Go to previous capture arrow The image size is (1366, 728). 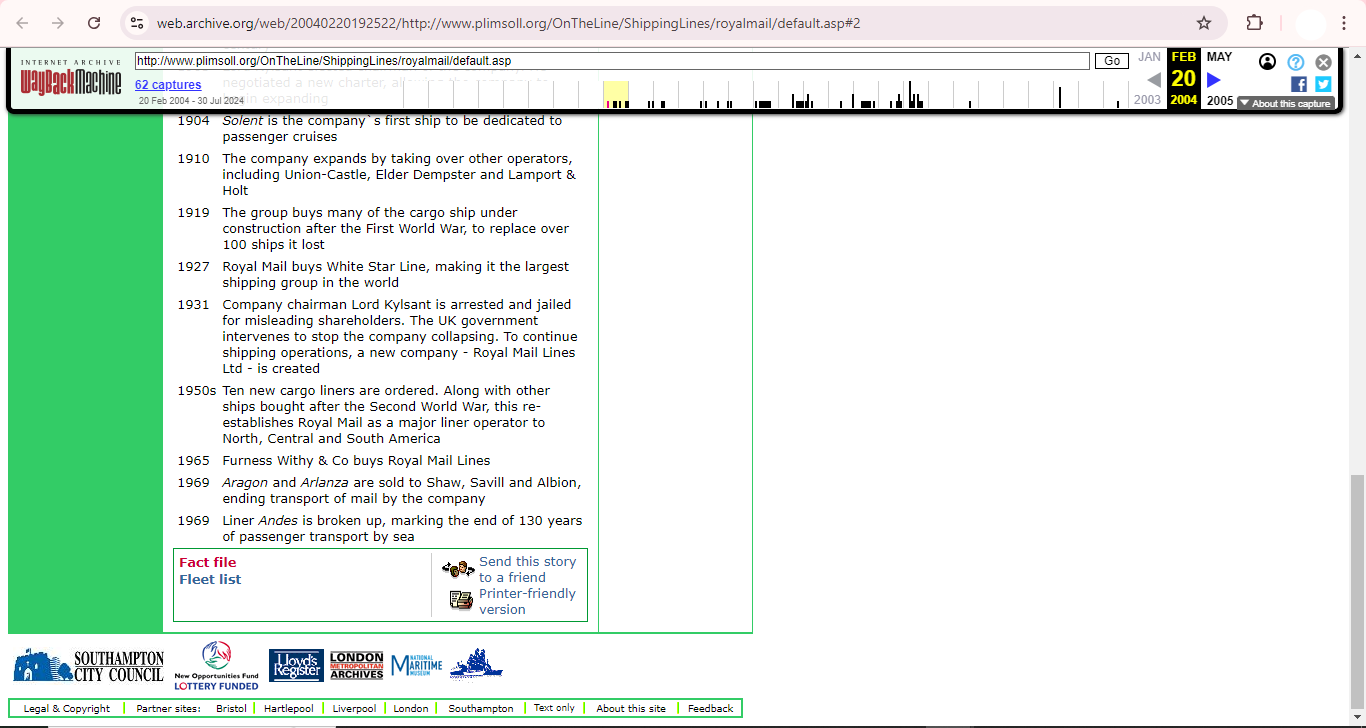coord(1153,80)
